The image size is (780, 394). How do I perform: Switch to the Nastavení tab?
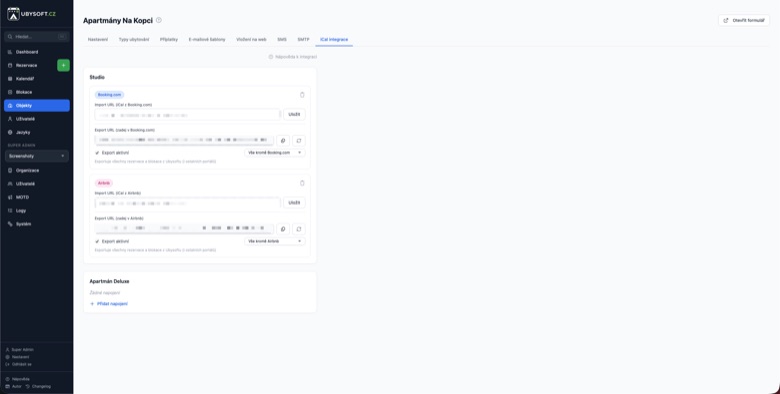pyautogui.click(x=98, y=39)
